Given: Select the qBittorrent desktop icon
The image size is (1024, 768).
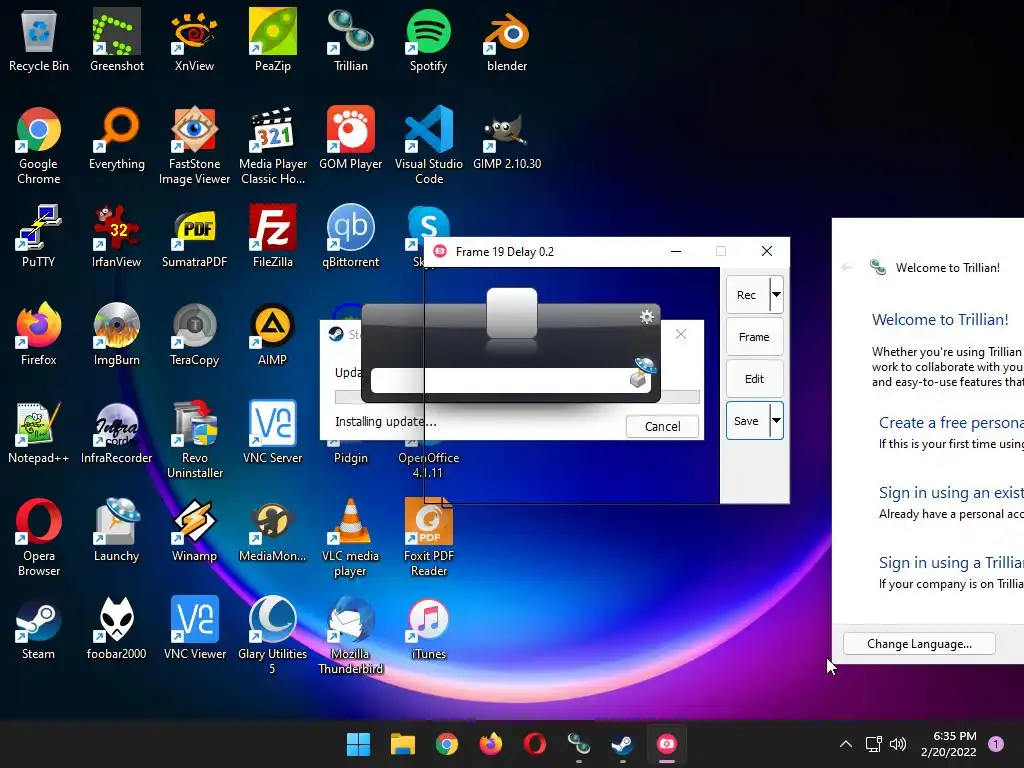Looking at the screenshot, I should click(351, 236).
